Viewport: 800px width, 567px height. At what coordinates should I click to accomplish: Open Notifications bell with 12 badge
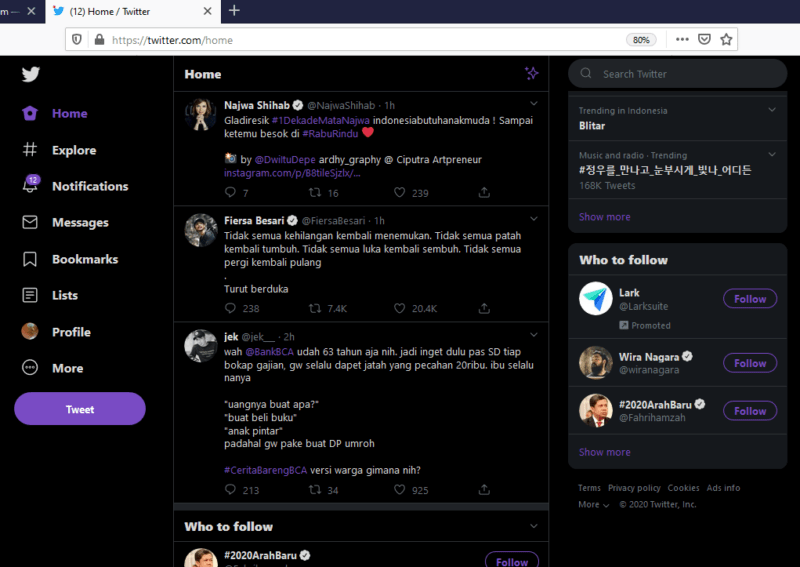tap(30, 184)
